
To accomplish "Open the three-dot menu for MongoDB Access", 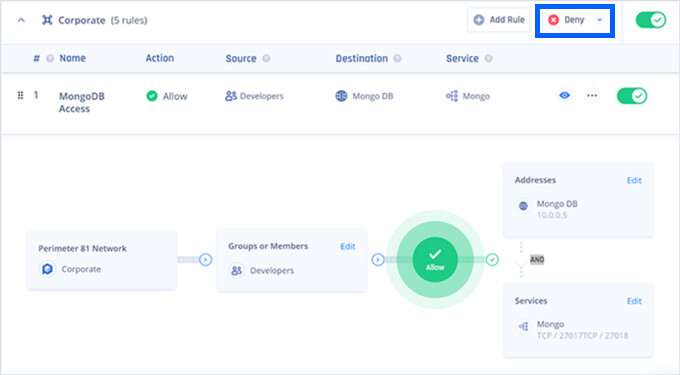I will pyautogui.click(x=592, y=95).
